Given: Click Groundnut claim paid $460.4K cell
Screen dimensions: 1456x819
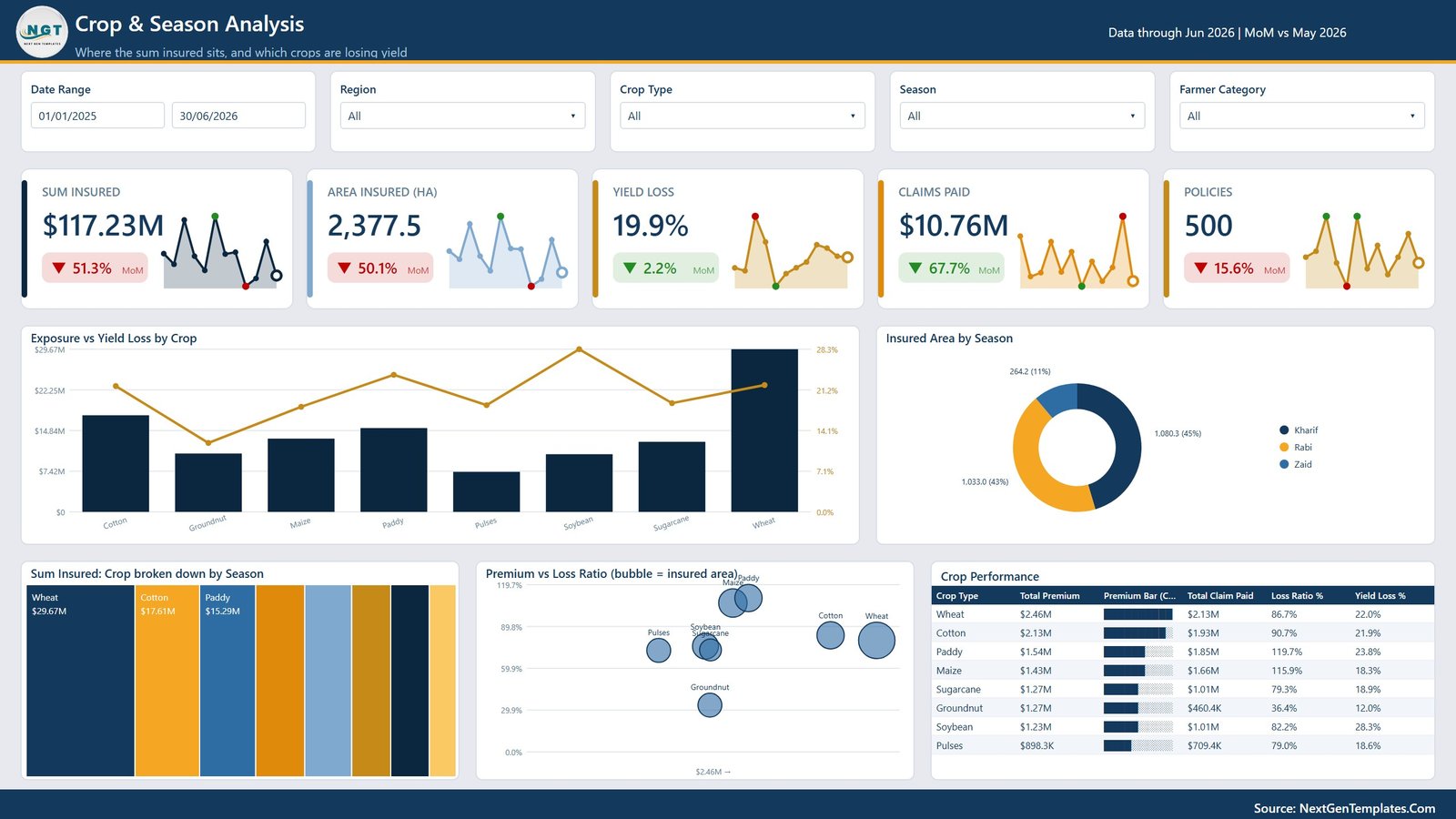Looking at the screenshot, I should click(1205, 708).
